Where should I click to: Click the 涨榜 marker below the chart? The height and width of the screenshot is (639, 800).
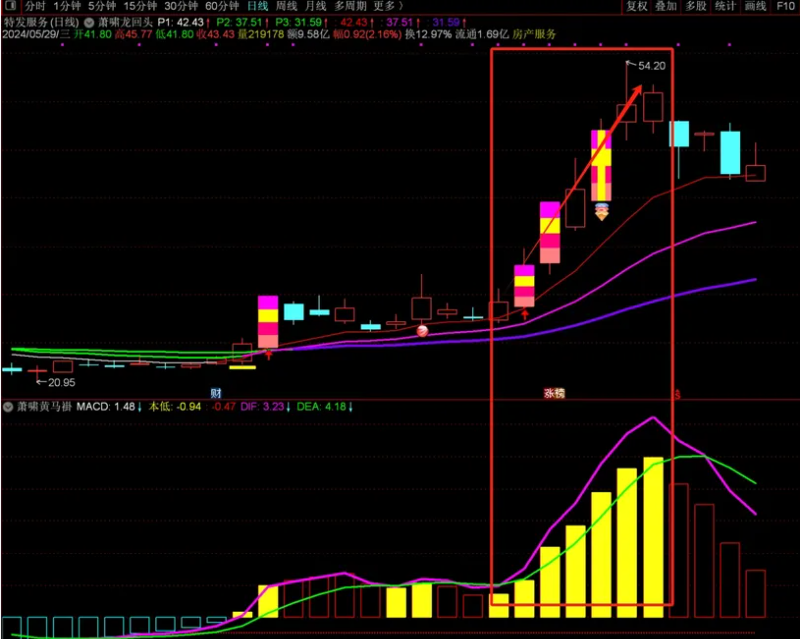click(554, 393)
